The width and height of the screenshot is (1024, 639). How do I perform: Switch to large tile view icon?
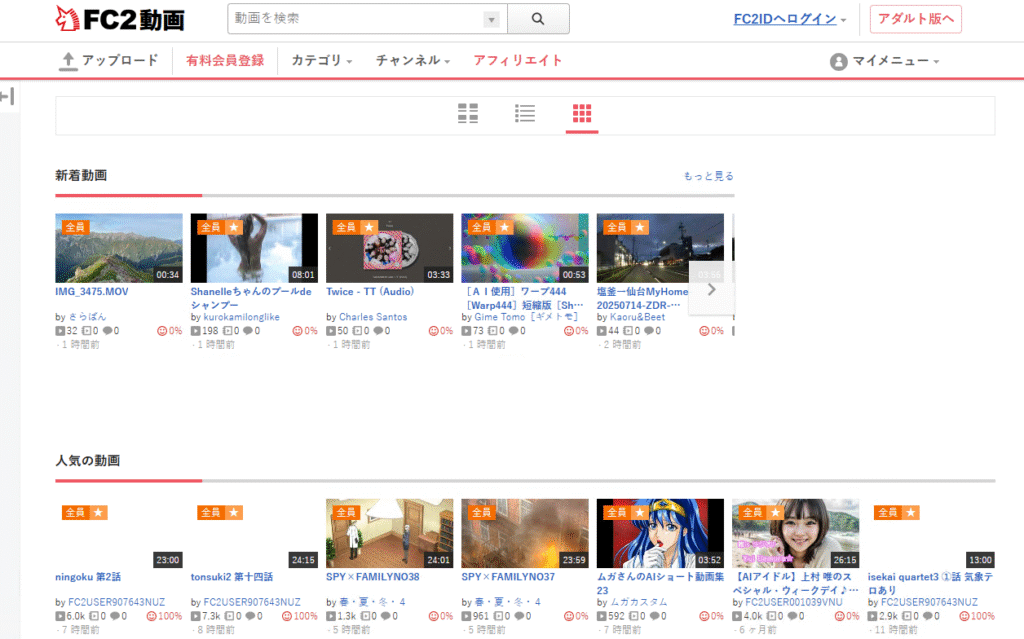click(x=468, y=114)
